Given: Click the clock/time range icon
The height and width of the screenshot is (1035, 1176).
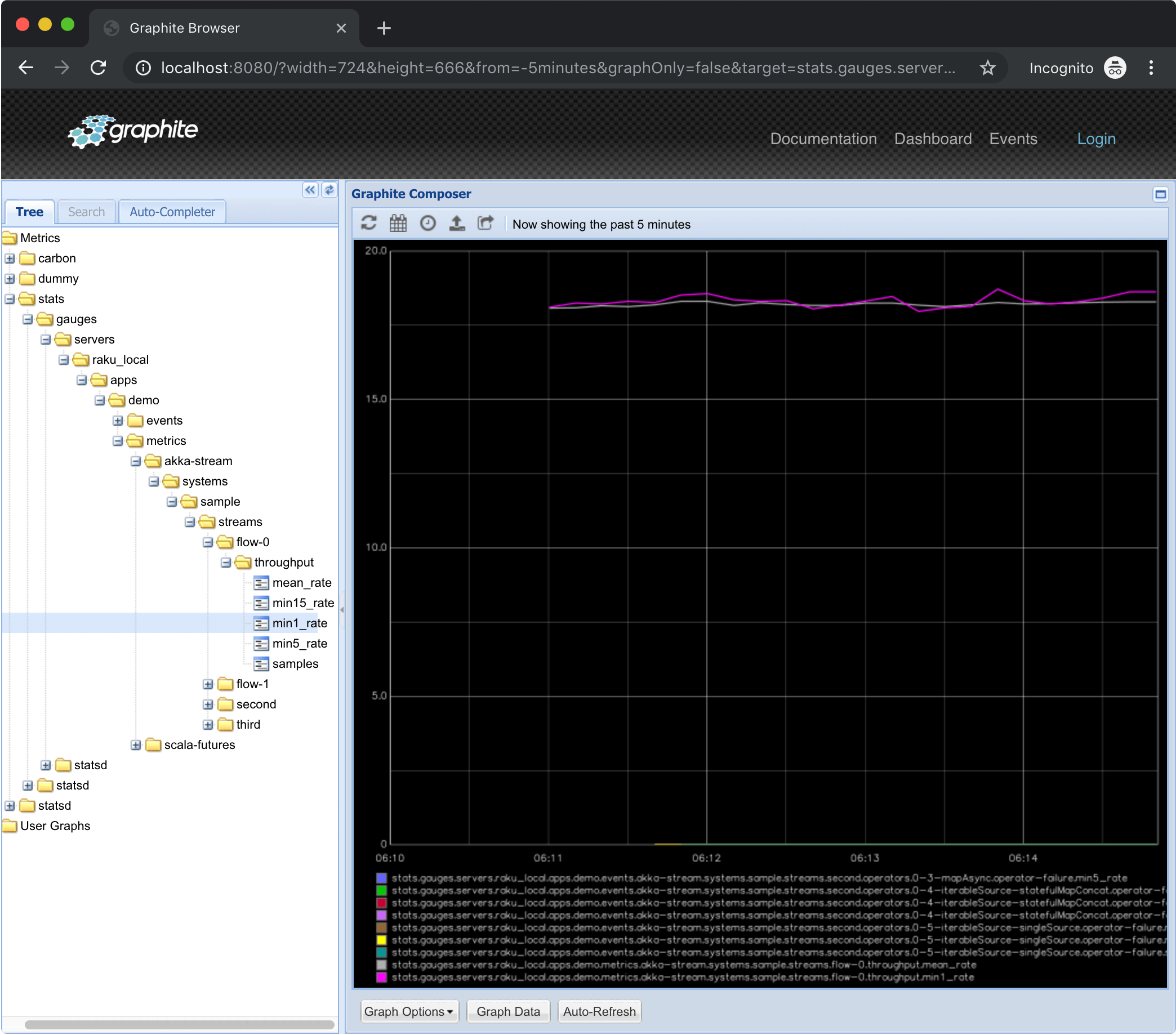Looking at the screenshot, I should (427, 223).
